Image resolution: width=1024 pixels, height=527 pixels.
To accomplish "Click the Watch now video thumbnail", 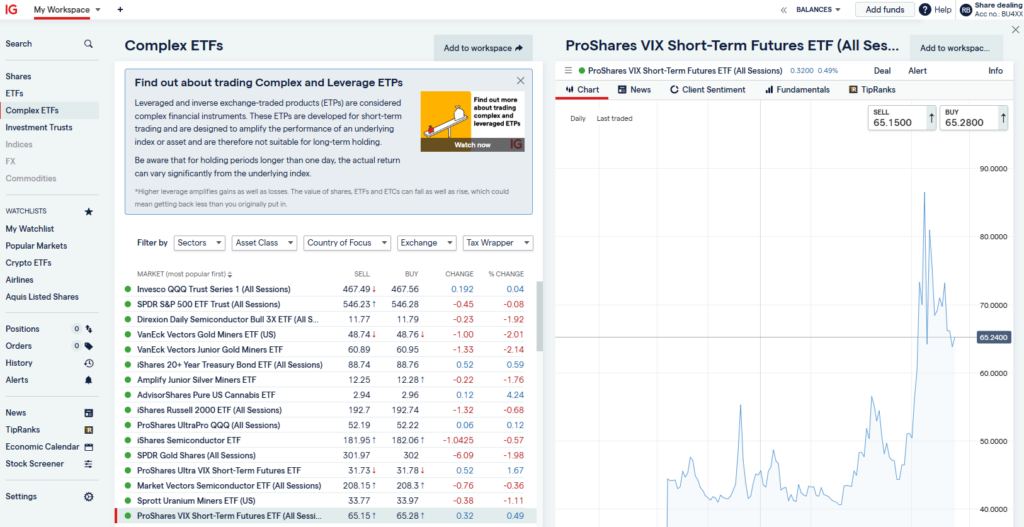I will click(x=472, y=121).
